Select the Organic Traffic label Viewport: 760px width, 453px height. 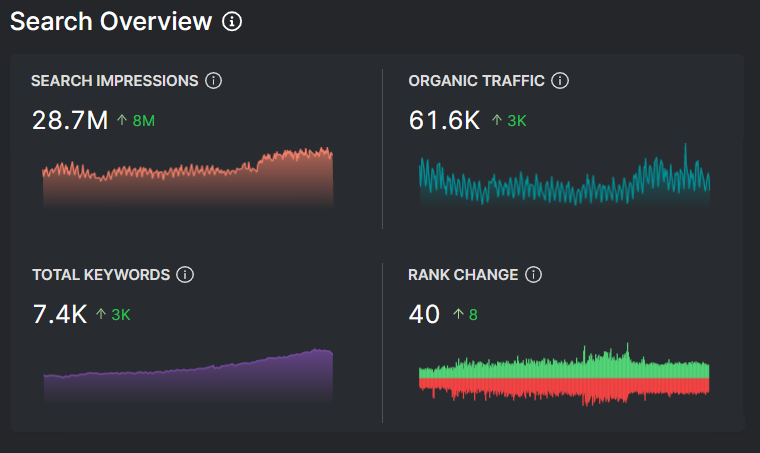(476, 81)
